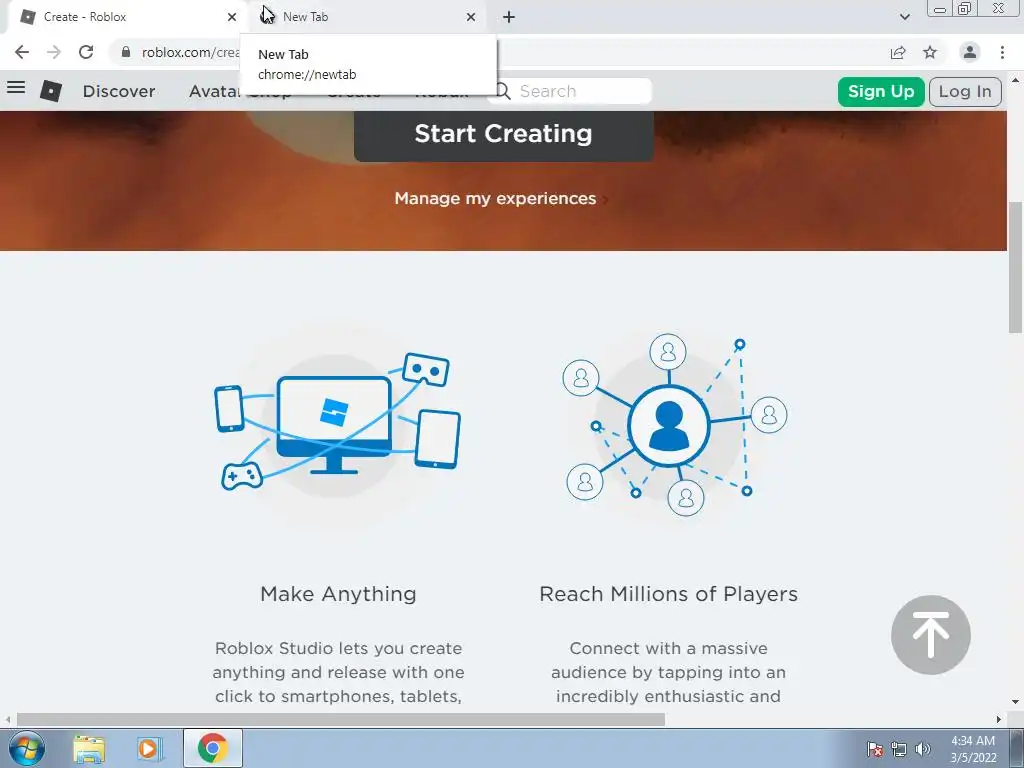The image size is (1024, 768).
Task: Click the player network illustration
Action: (x=674, y=424)
